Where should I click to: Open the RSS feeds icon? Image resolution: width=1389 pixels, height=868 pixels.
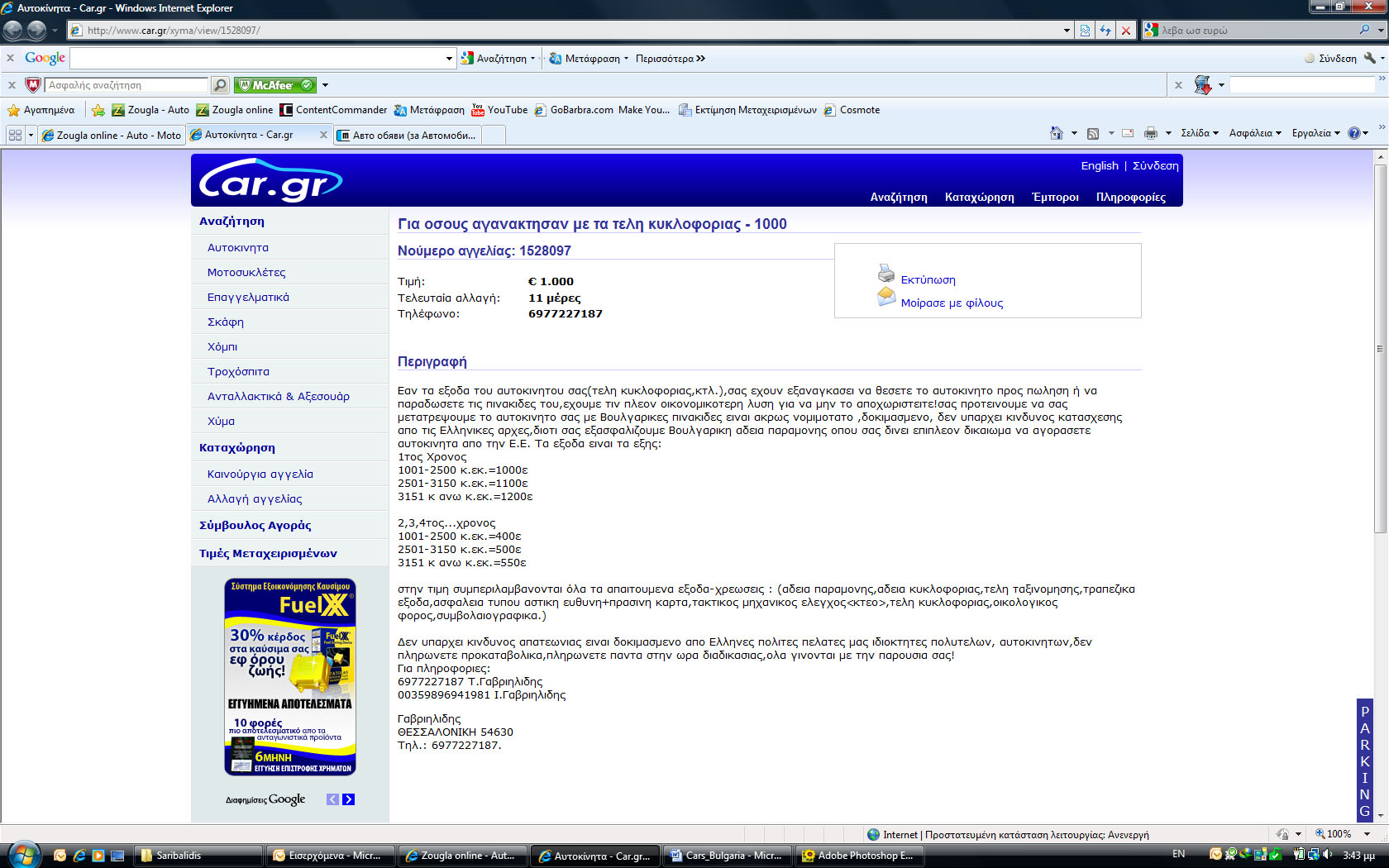(1093, 133)
